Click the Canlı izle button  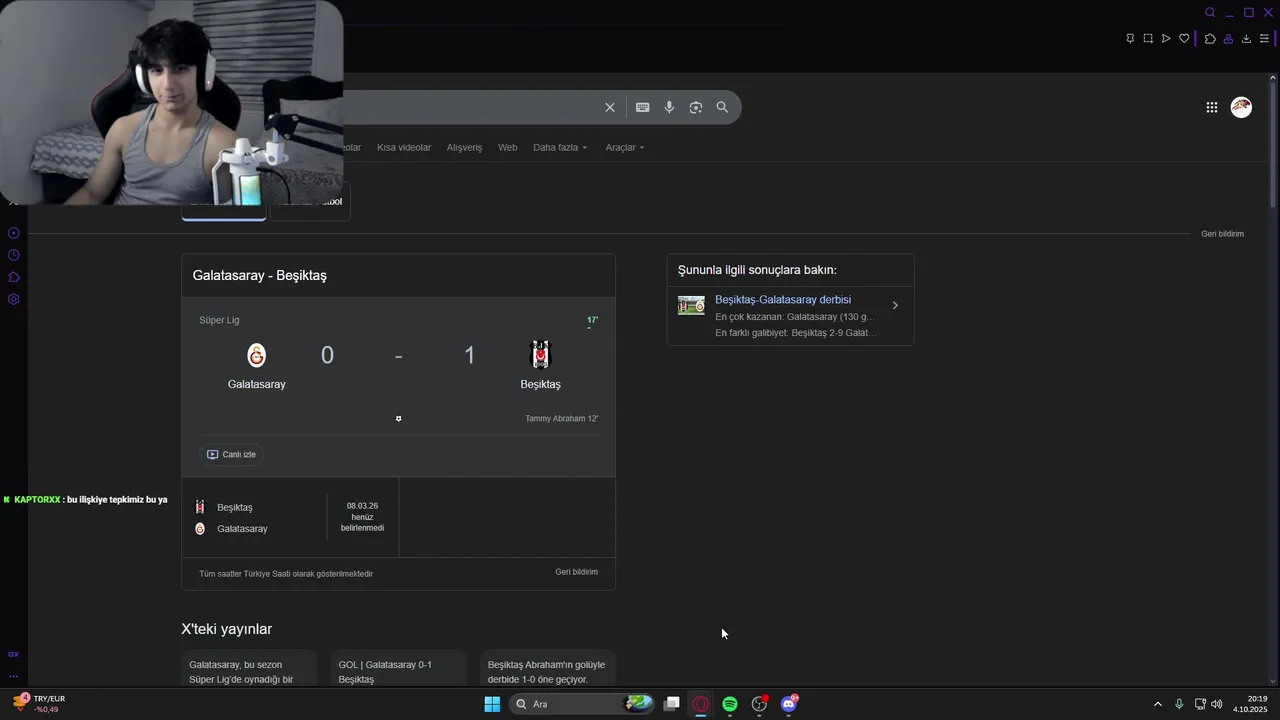pyautogui.click(x=231, y=454)
